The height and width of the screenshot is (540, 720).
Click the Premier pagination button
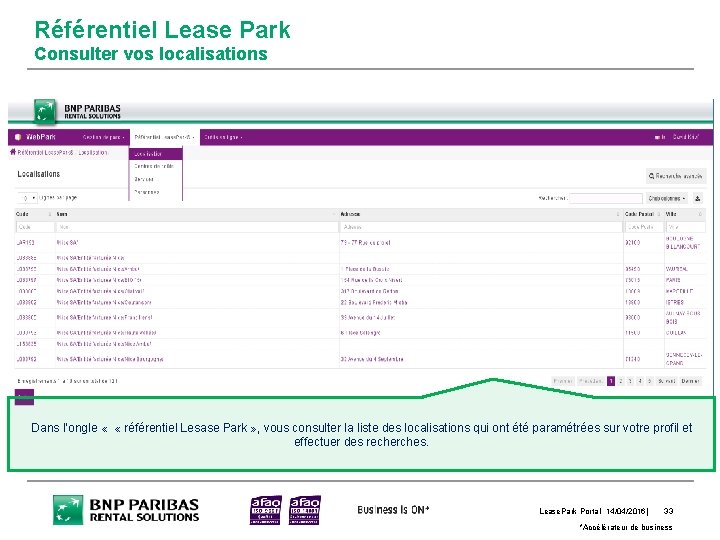pos(562,381)
